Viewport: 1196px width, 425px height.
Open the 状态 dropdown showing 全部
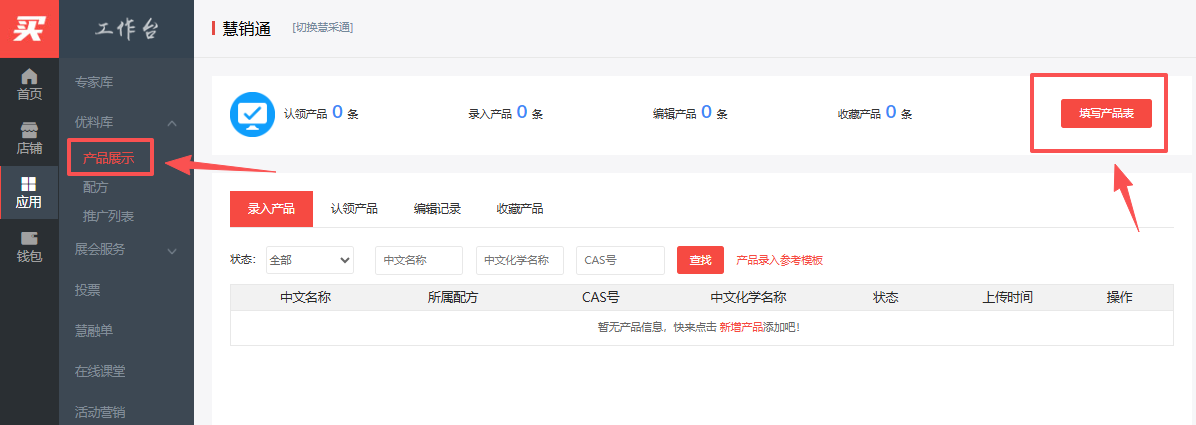(310, 260)
